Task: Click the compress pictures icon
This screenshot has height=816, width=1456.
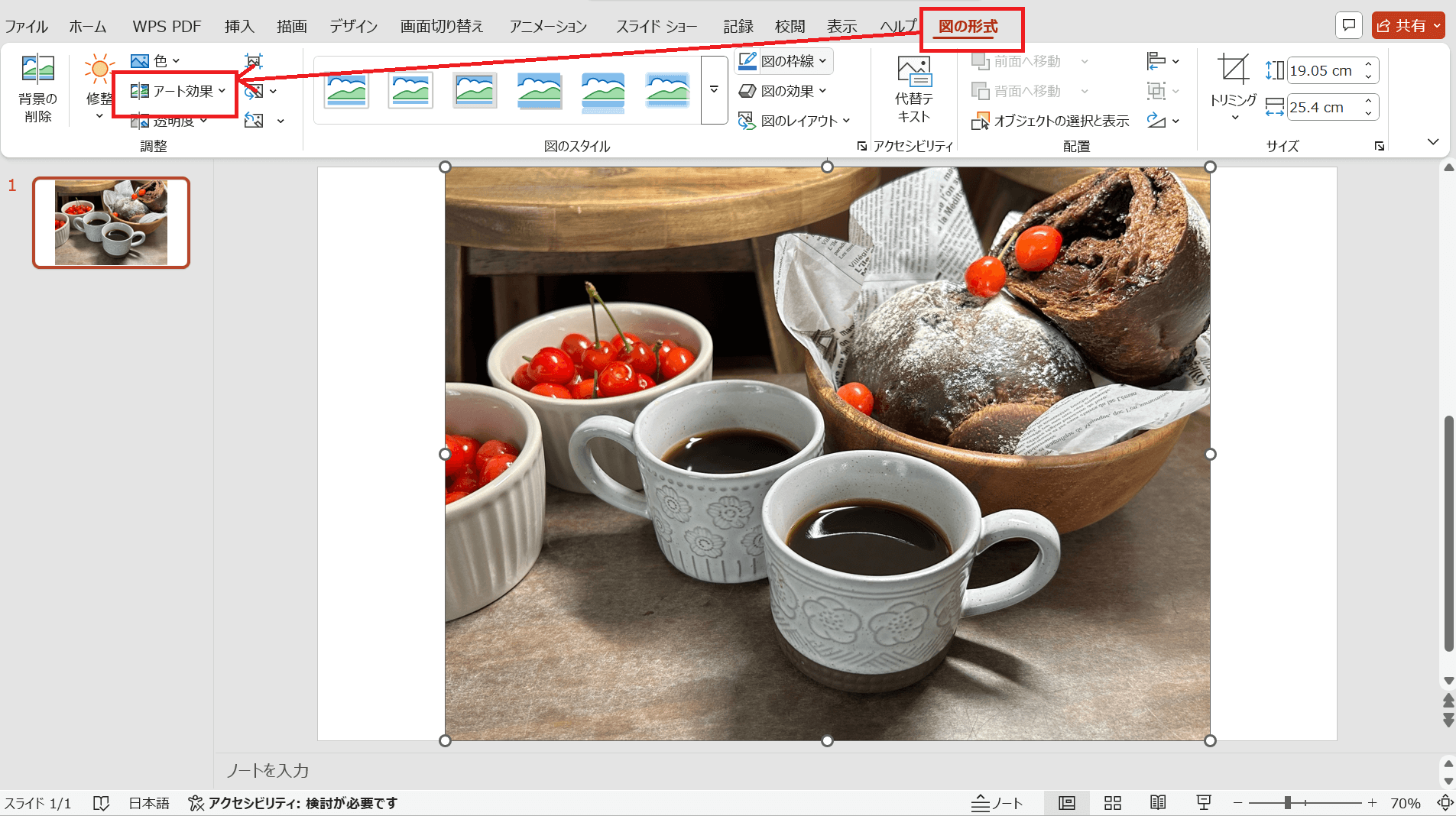Action: coord(254,62)
